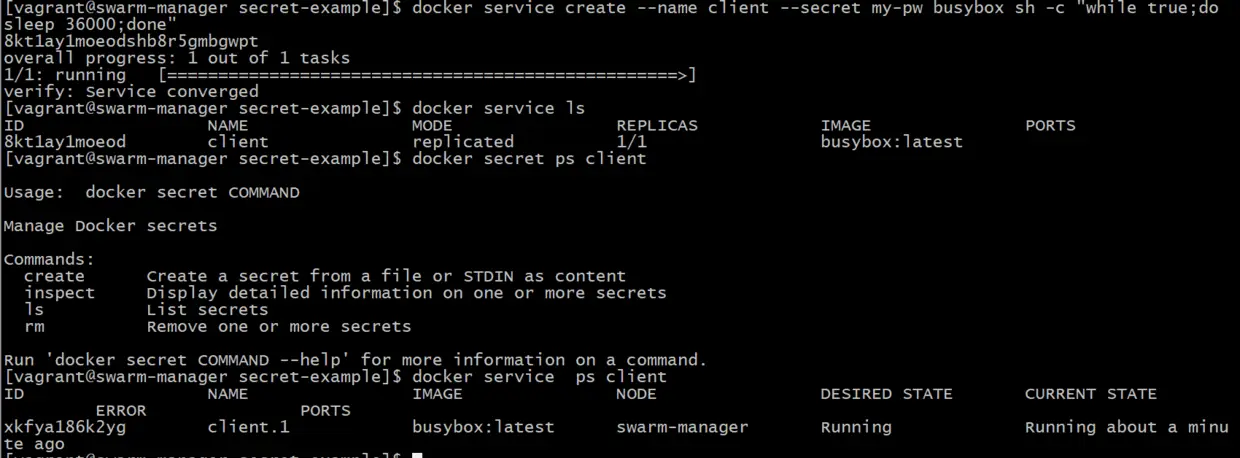Click the PORTS header in service ls table

1050,125
